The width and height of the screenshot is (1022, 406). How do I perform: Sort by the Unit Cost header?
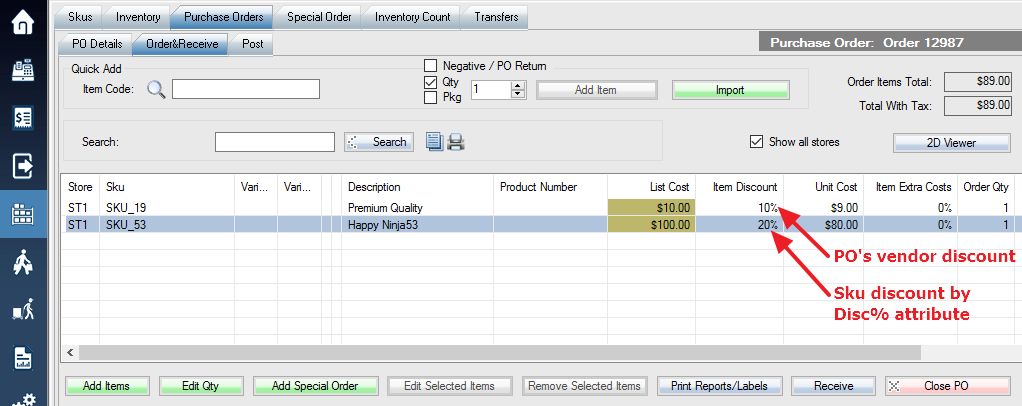coord(824,187)
